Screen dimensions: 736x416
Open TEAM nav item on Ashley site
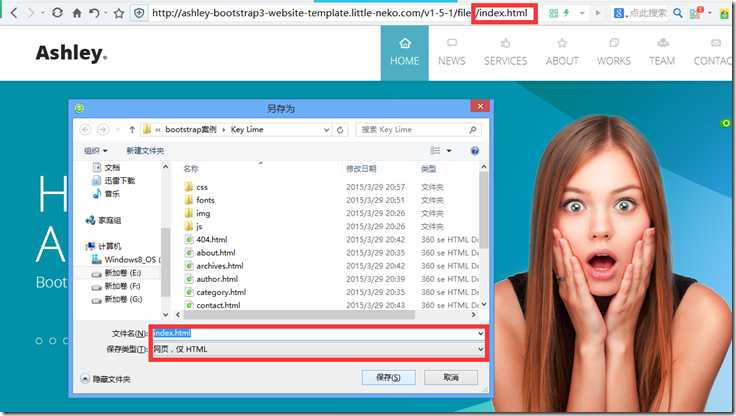(662, 53)
